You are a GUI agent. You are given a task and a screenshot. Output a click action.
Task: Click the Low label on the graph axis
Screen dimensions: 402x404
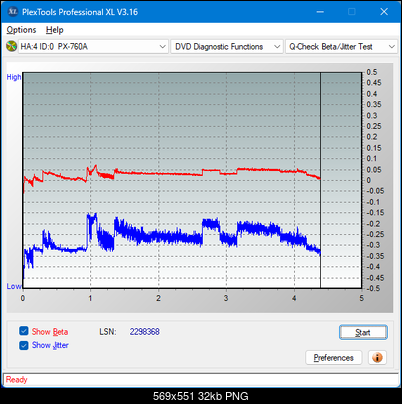point(14,286)
